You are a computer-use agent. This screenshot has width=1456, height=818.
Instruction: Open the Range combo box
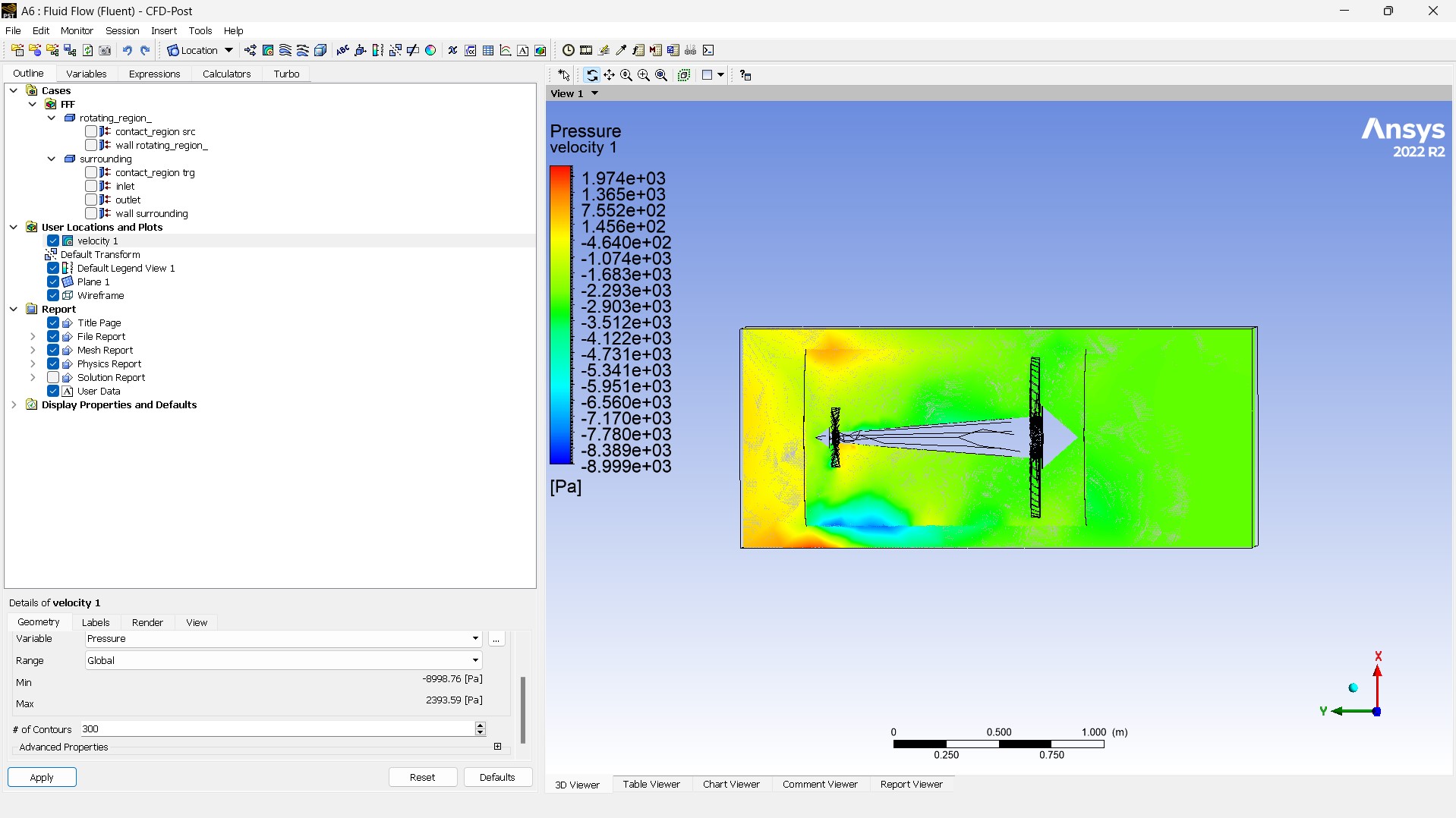tap(283, 660)
